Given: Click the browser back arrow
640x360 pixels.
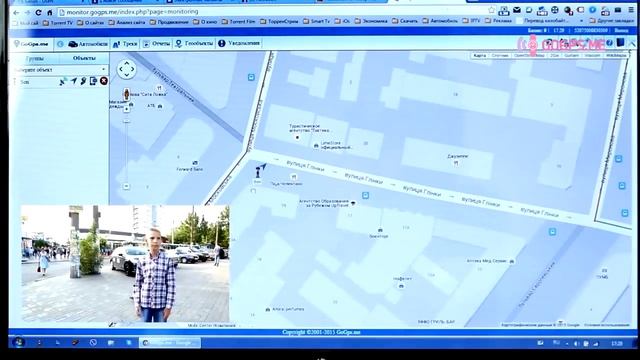Looking at the screenshot, I should 16,13.
